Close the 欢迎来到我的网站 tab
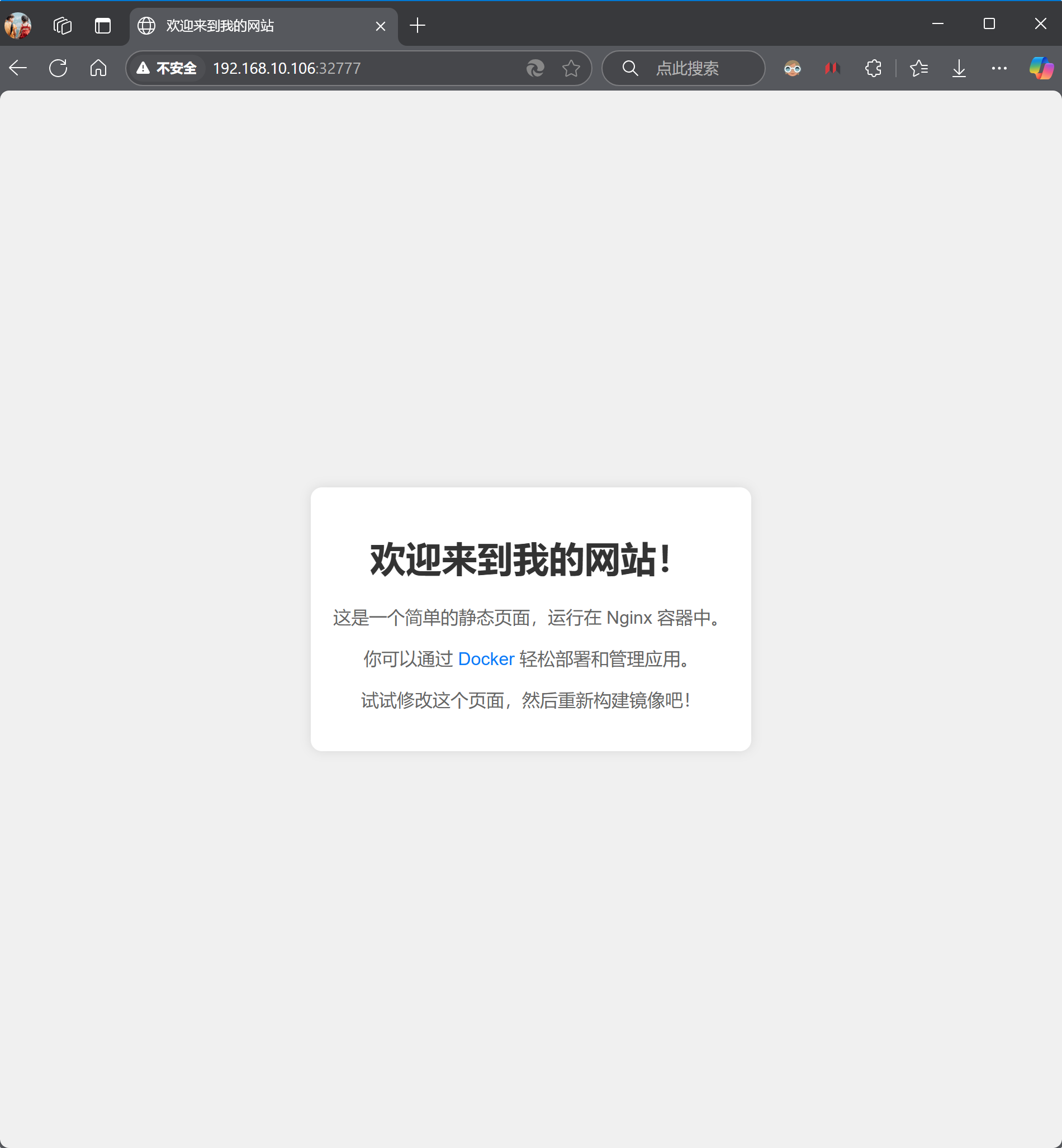Image resolution: width=1062 pixels, height=1148 pixels. pos(381,26)
